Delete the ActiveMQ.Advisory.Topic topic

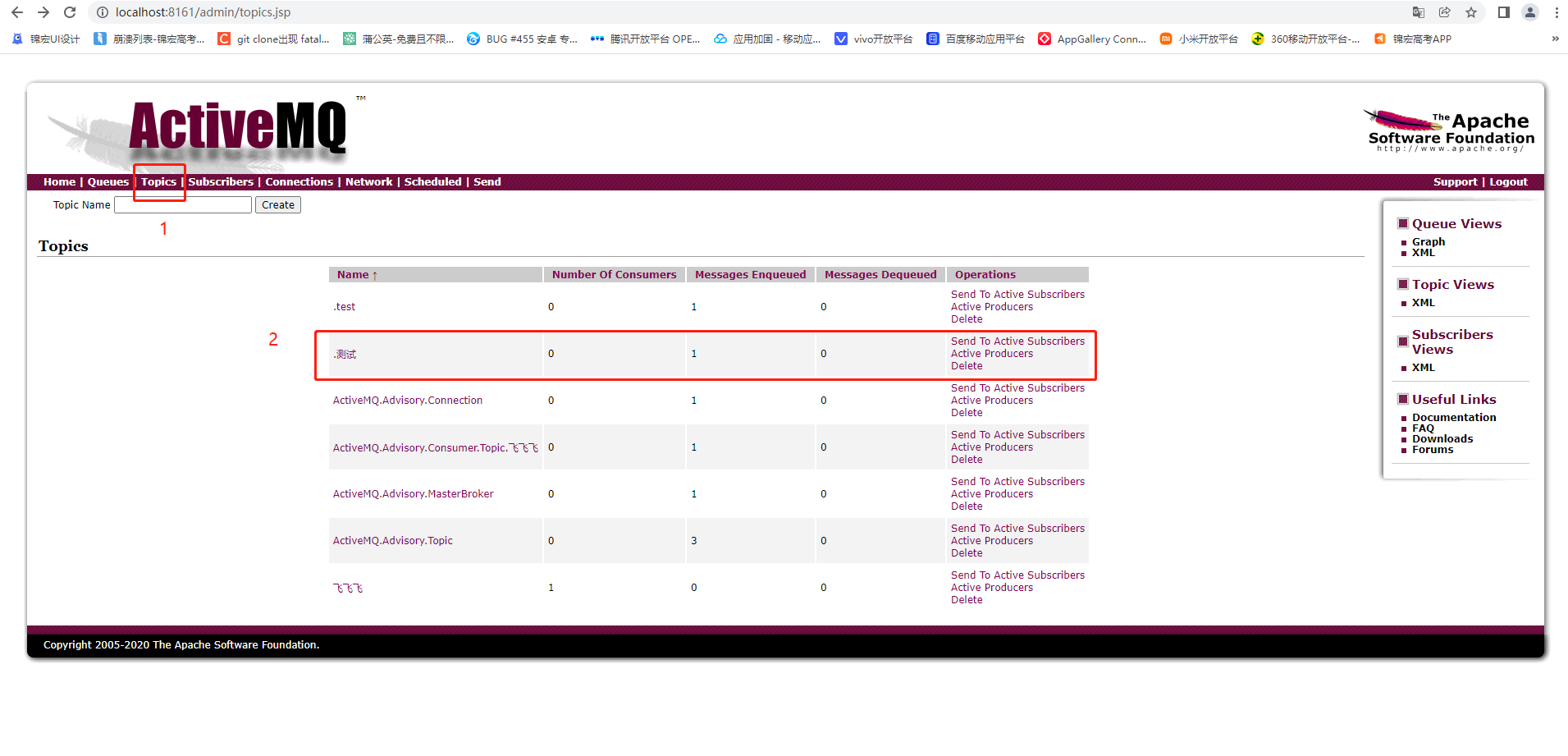[967, 553]
